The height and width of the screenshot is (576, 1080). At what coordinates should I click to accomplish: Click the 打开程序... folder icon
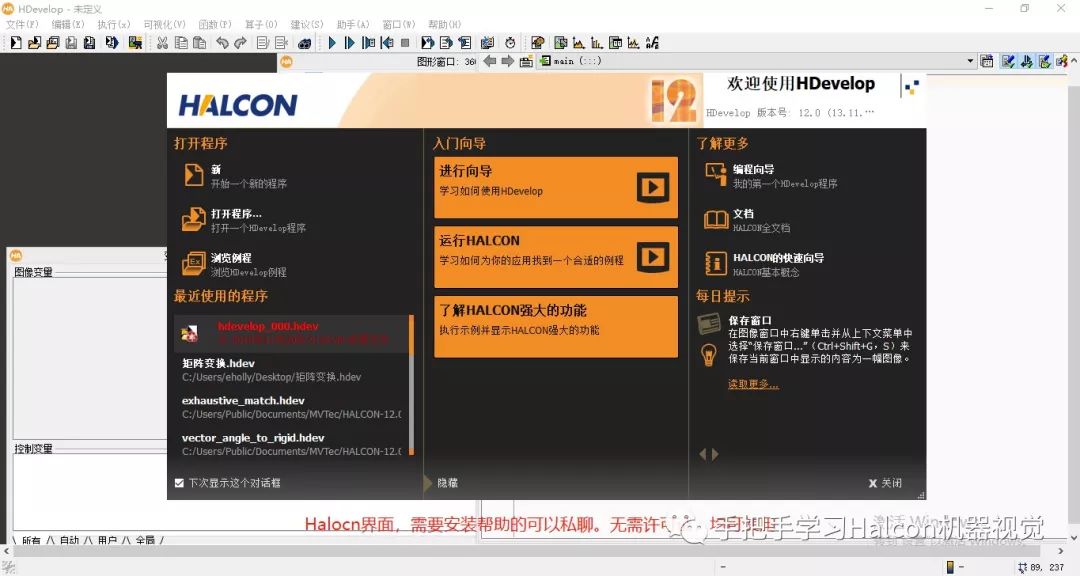click(194, 220)
